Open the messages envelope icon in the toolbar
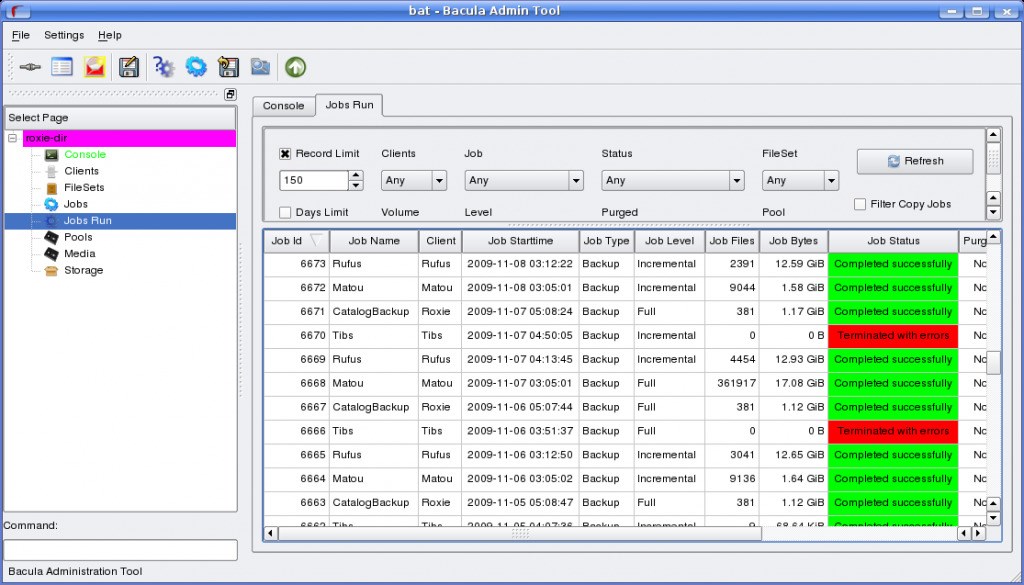This screenshot has height=585, width=1024. coord(95,67)
